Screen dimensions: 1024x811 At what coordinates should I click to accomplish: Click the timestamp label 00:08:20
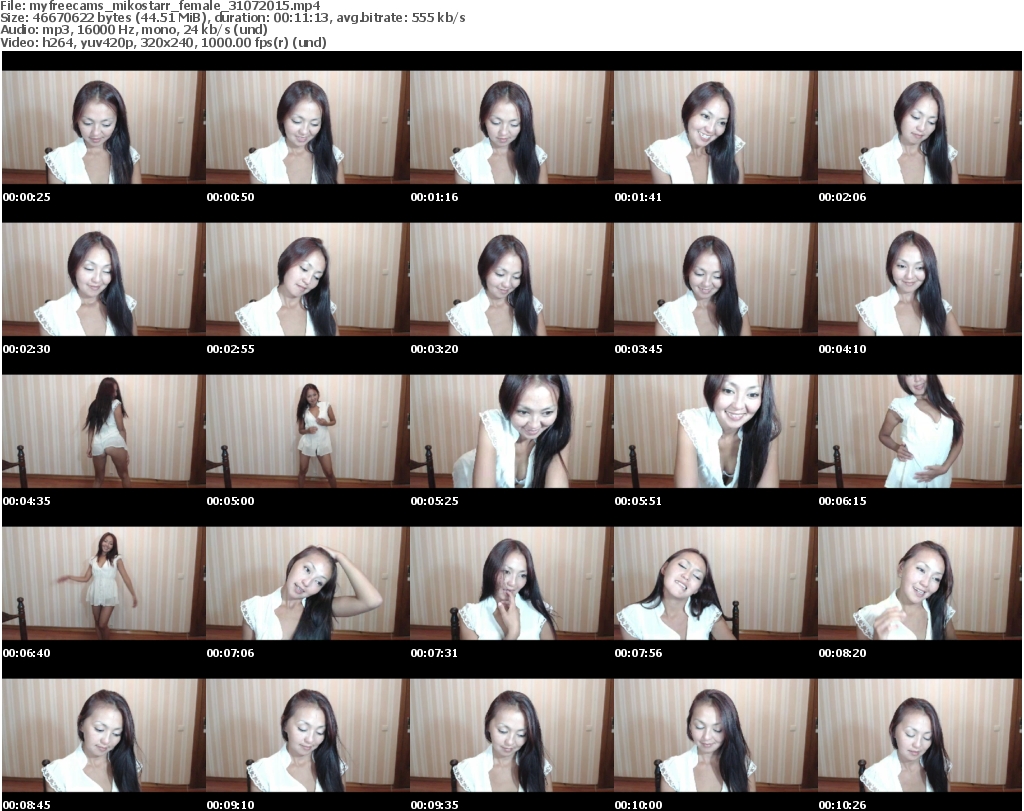tap(842, 653)
